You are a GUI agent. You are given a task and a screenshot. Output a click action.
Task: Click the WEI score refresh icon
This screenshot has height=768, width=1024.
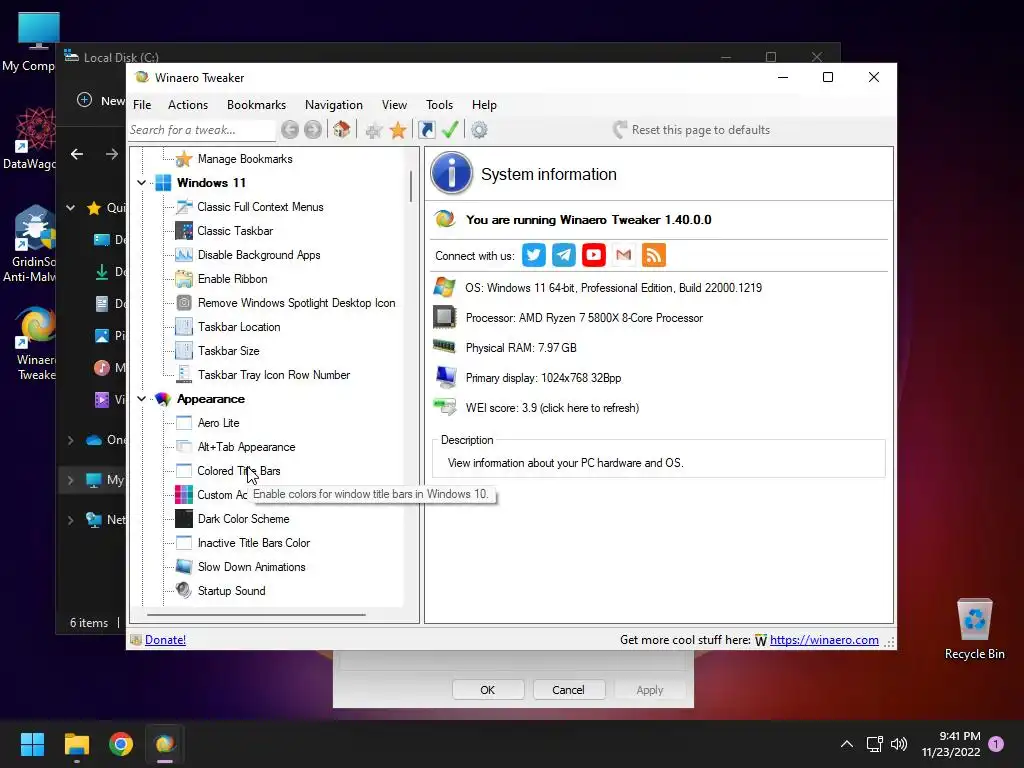[x=445, y=407]
